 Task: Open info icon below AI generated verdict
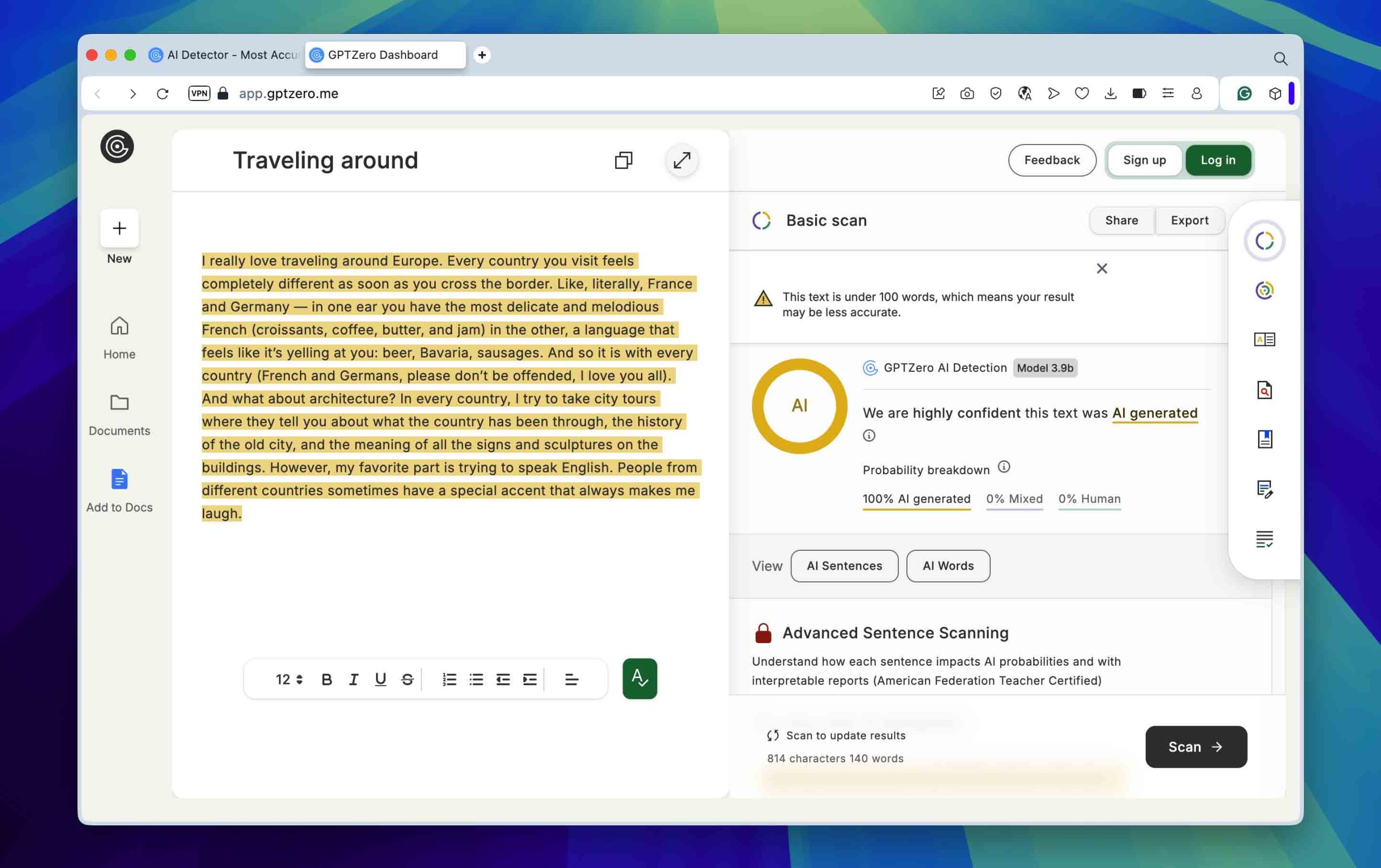[869, 435]
